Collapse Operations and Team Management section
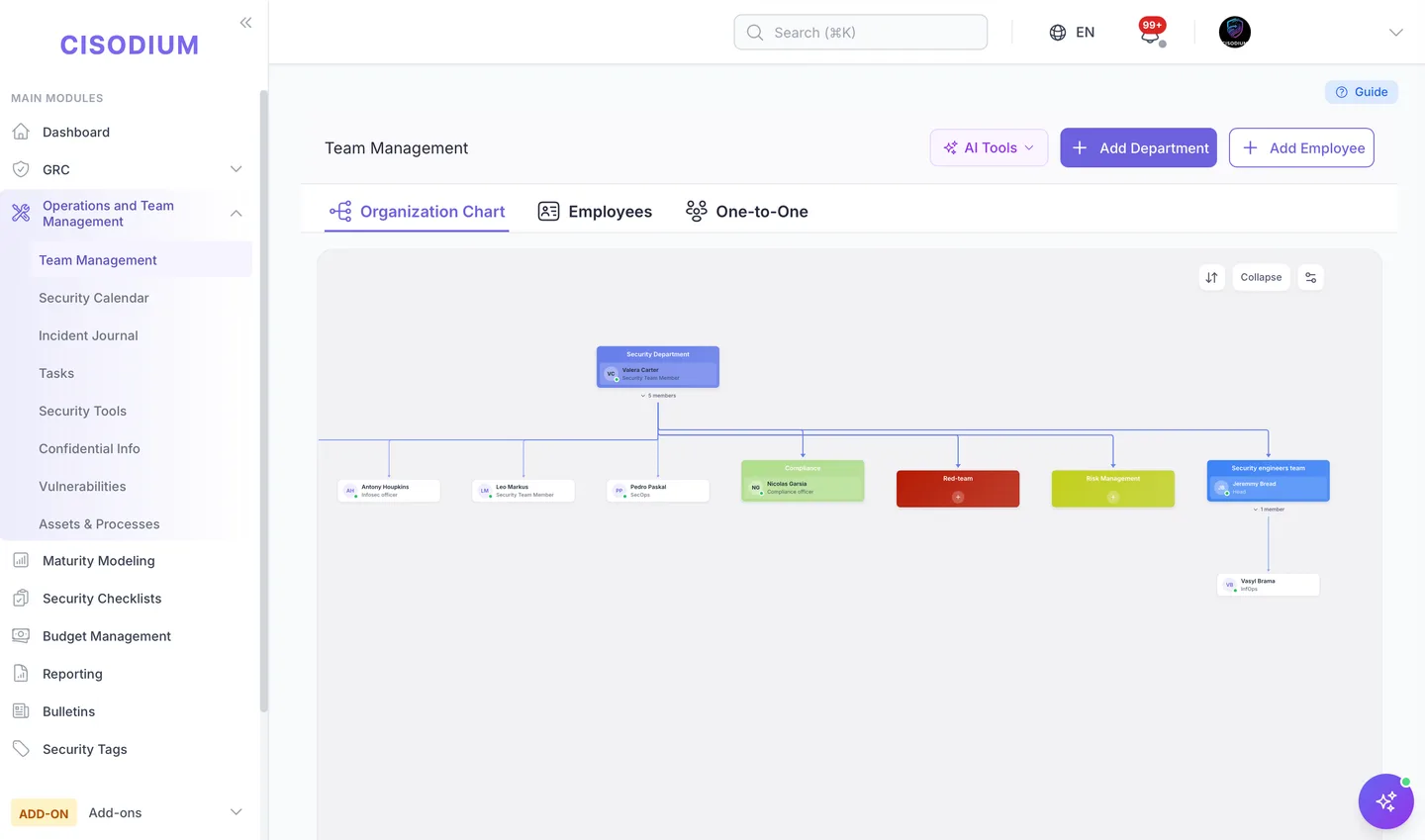 coord(237,213)
